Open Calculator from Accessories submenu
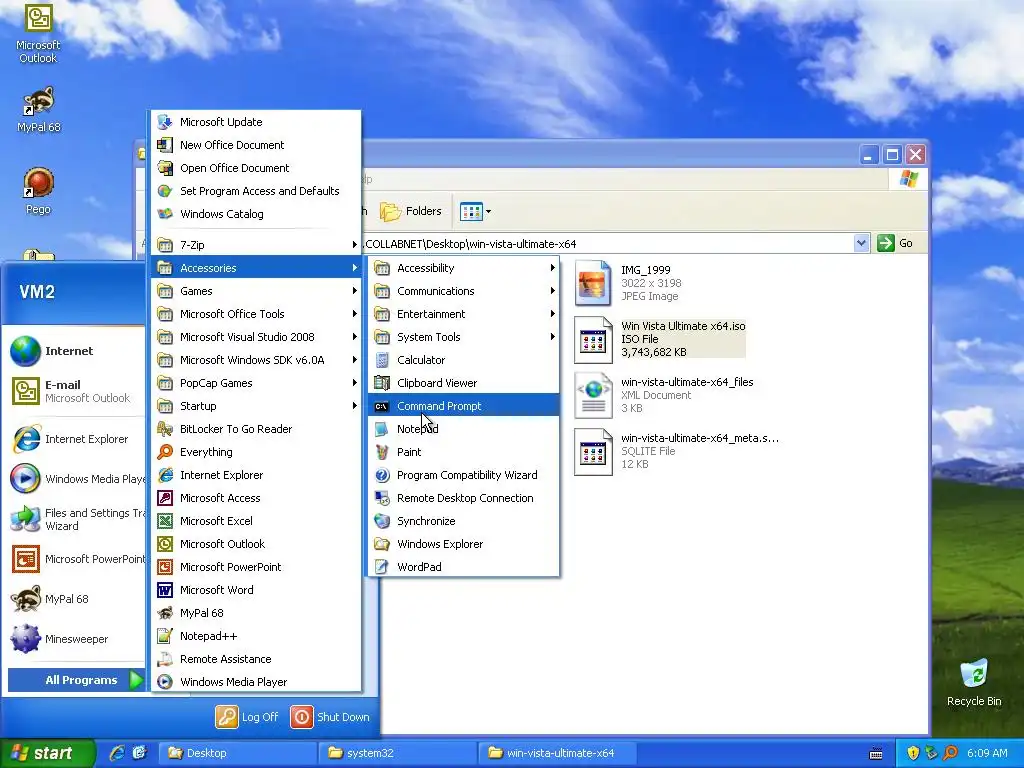Screen dimensions: 1024x768 464,360
